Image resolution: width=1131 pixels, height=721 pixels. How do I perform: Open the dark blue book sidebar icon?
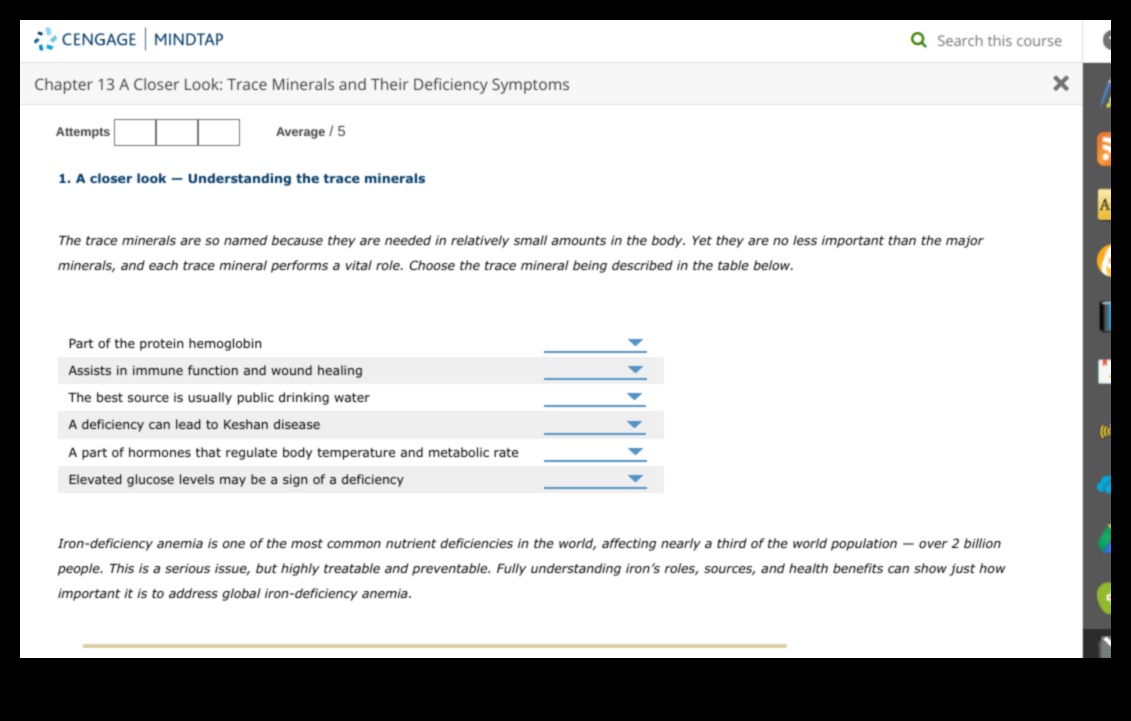(1105, 316)
